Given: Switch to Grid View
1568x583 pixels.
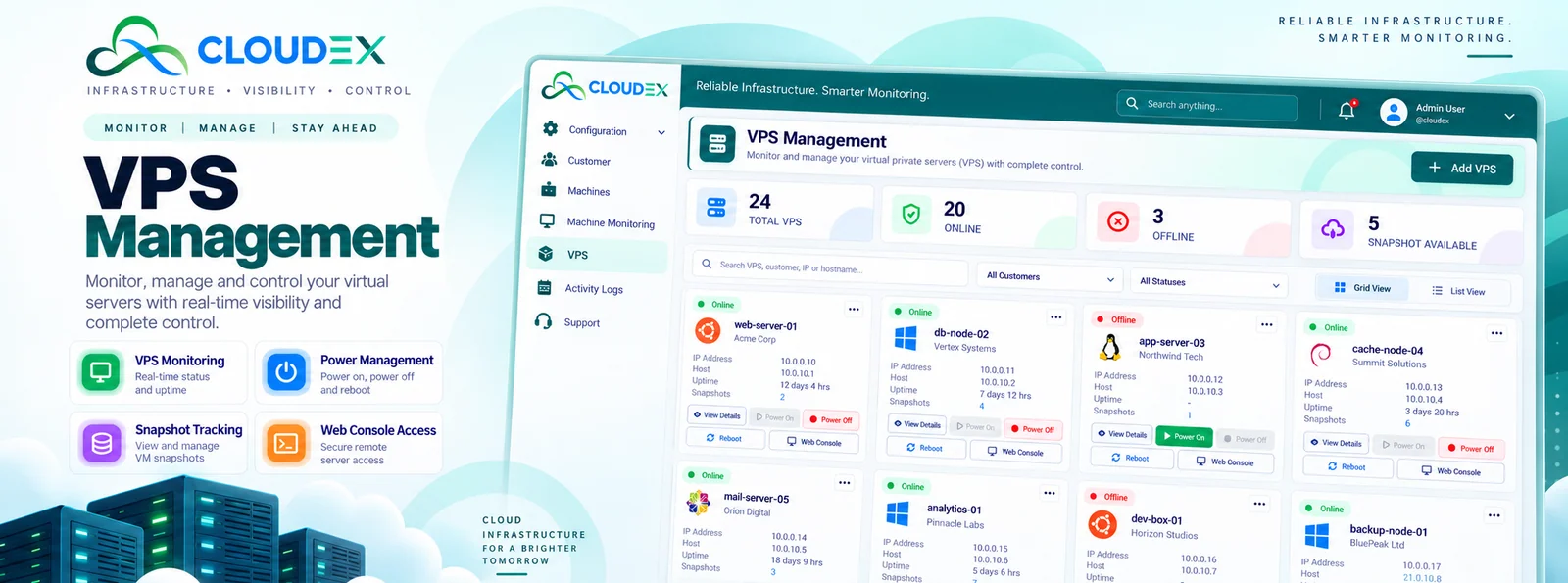Looking at the screenshot, I should point(1362,288).
